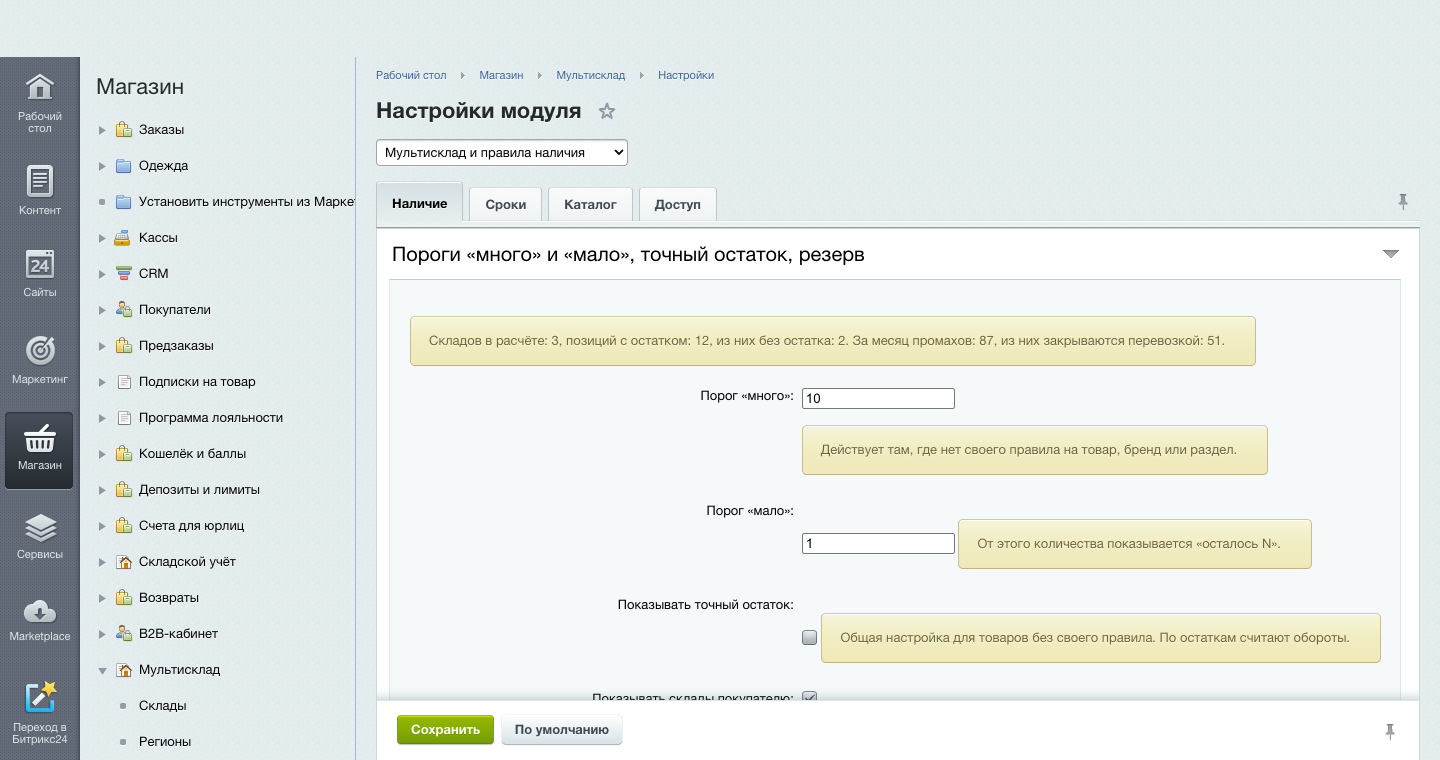This screenshot has height=760, width=1440.
Task: Open the Рабочий стол section in sidebar
Action: click(39, 103)
